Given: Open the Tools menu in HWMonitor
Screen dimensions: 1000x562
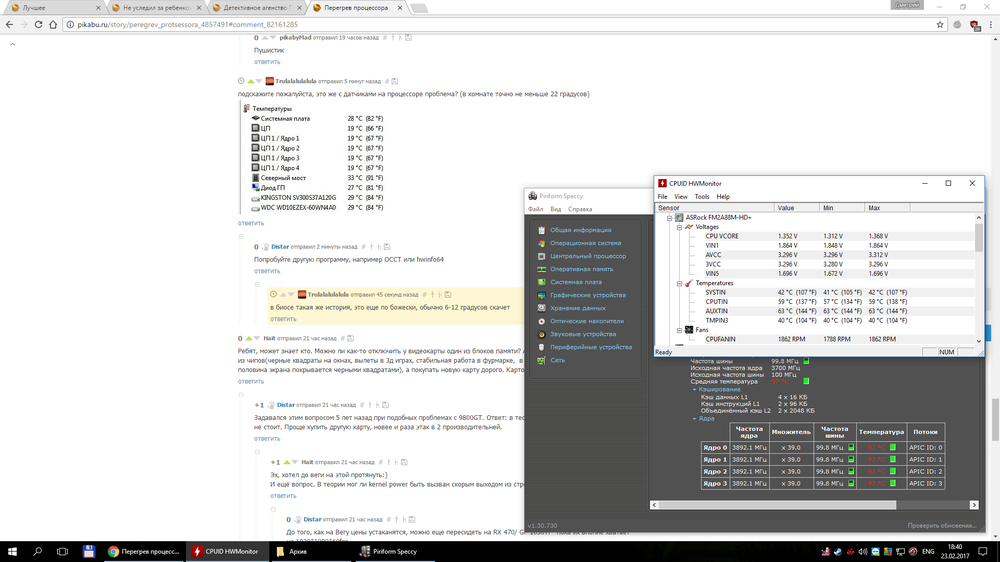Looking at the screenshot, I should 702,197.
